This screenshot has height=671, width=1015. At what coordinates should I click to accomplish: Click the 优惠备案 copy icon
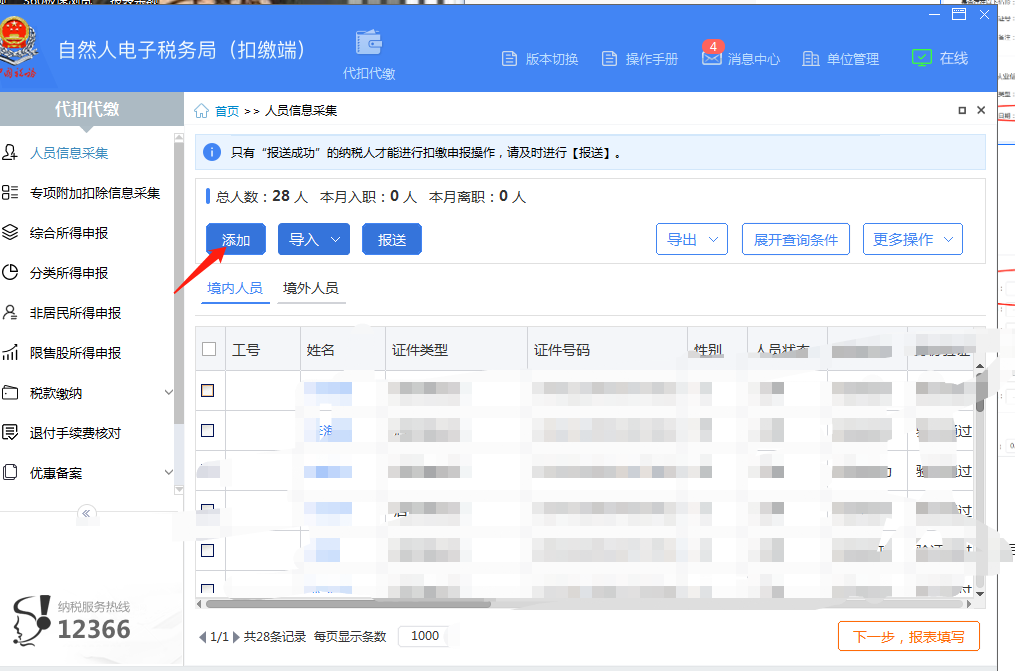10,472
